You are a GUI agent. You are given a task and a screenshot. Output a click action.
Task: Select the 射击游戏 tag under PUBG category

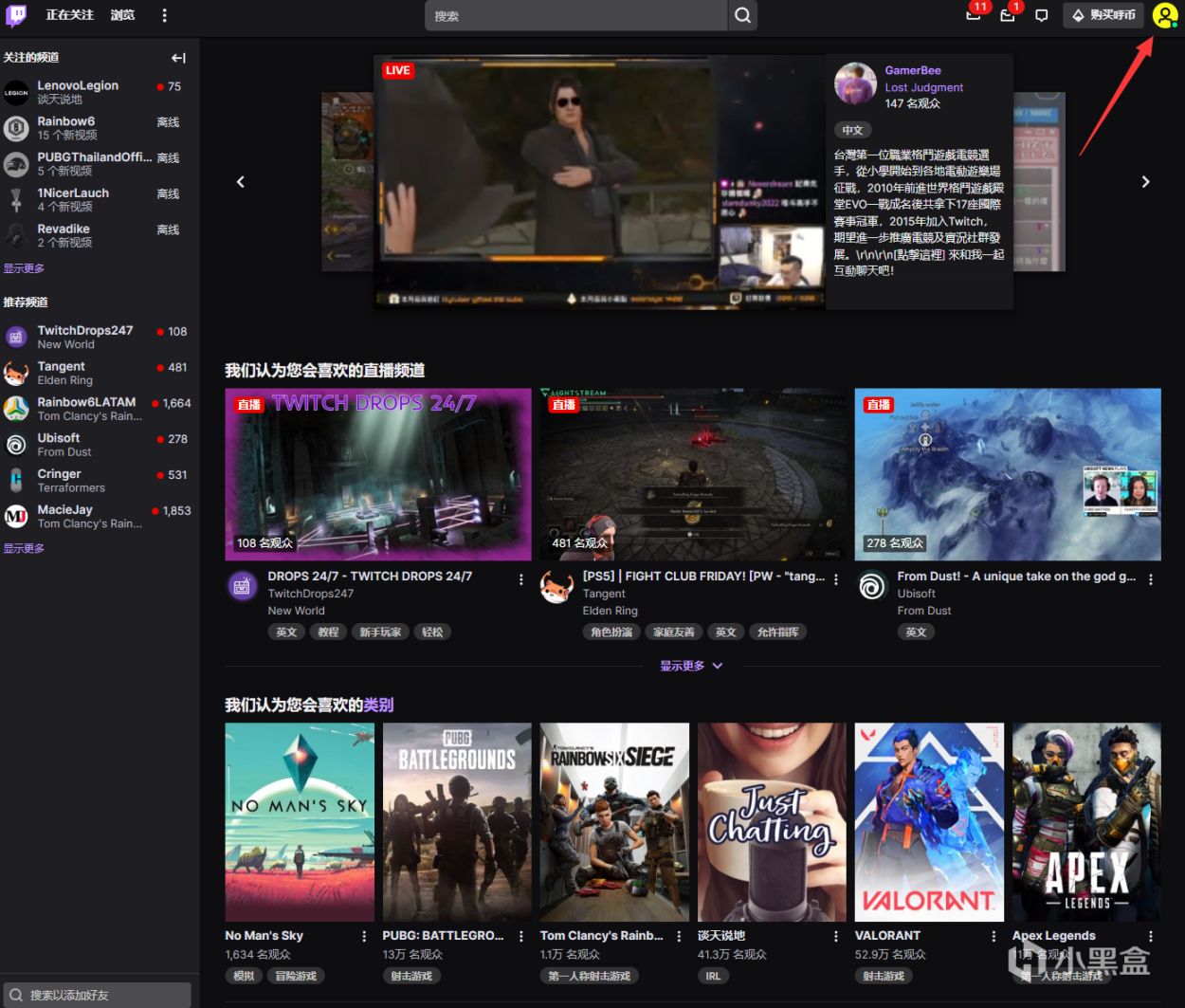pos(411,976)
